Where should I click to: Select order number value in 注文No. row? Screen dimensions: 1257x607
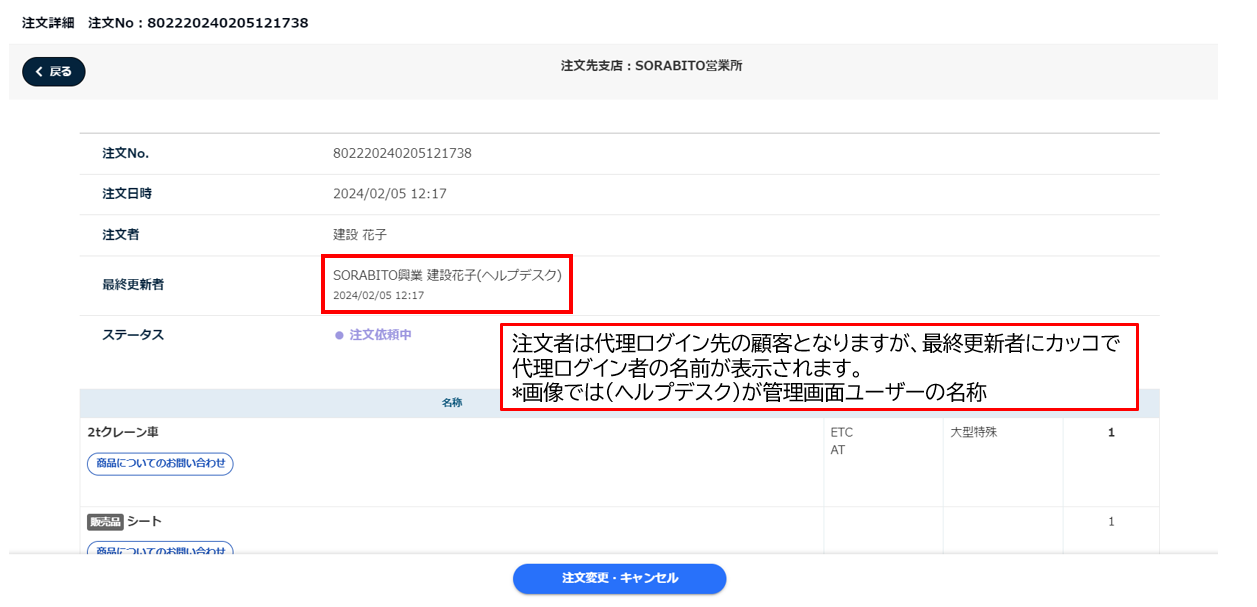pos(402,153)
